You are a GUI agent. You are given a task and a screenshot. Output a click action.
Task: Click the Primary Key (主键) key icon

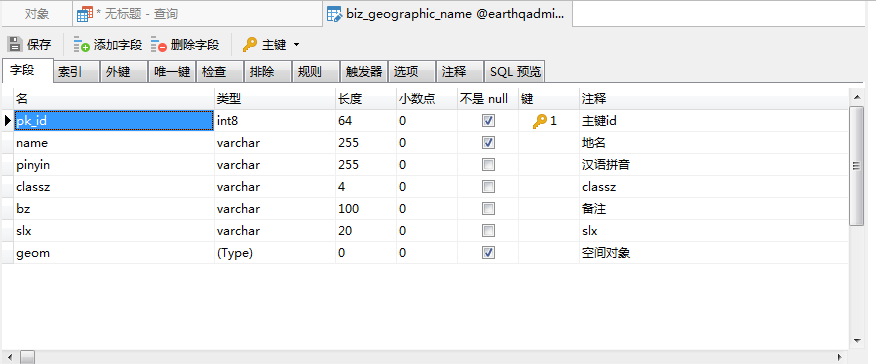pos(250,45)
